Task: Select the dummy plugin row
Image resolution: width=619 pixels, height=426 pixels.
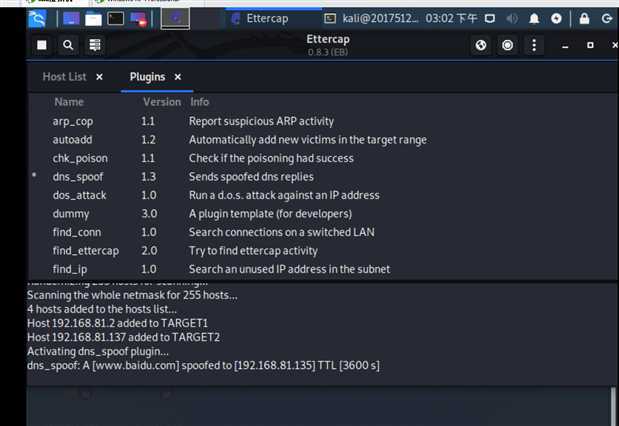Action: (323, 214)
